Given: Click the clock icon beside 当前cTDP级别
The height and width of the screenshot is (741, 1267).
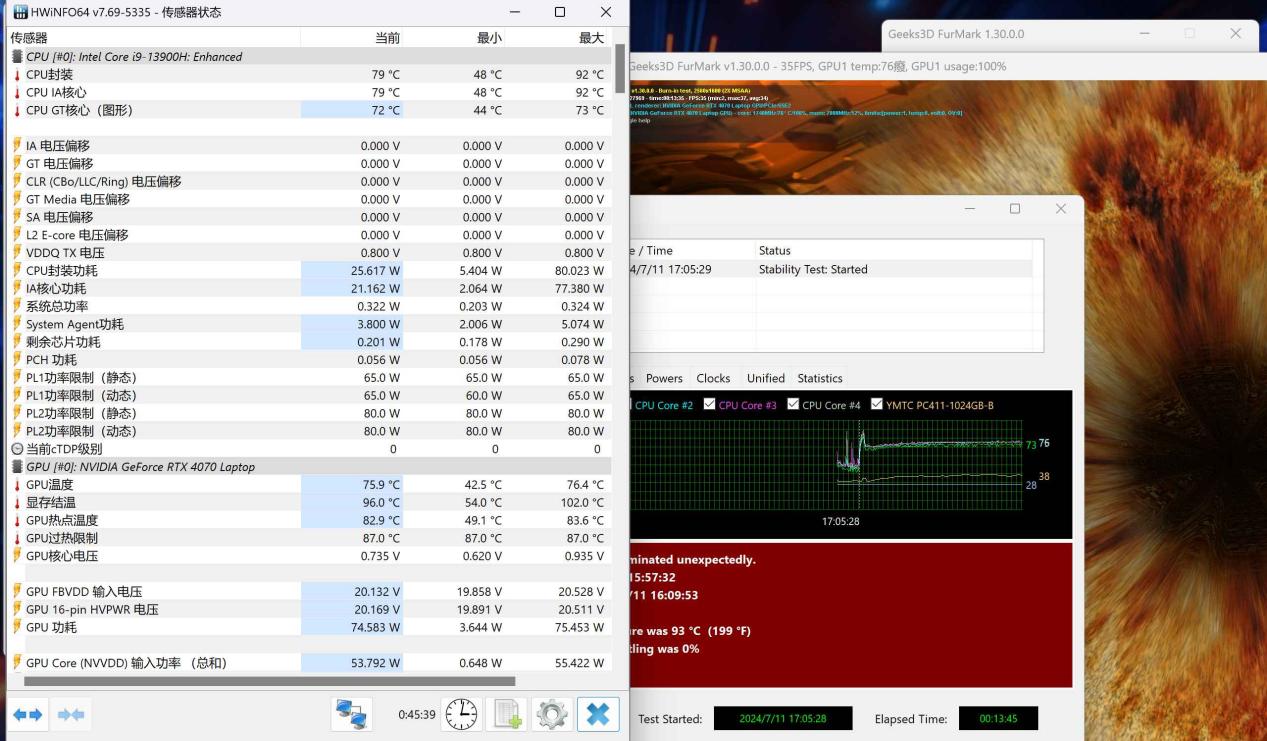Looking at the screenshot, I should (17, 449).
